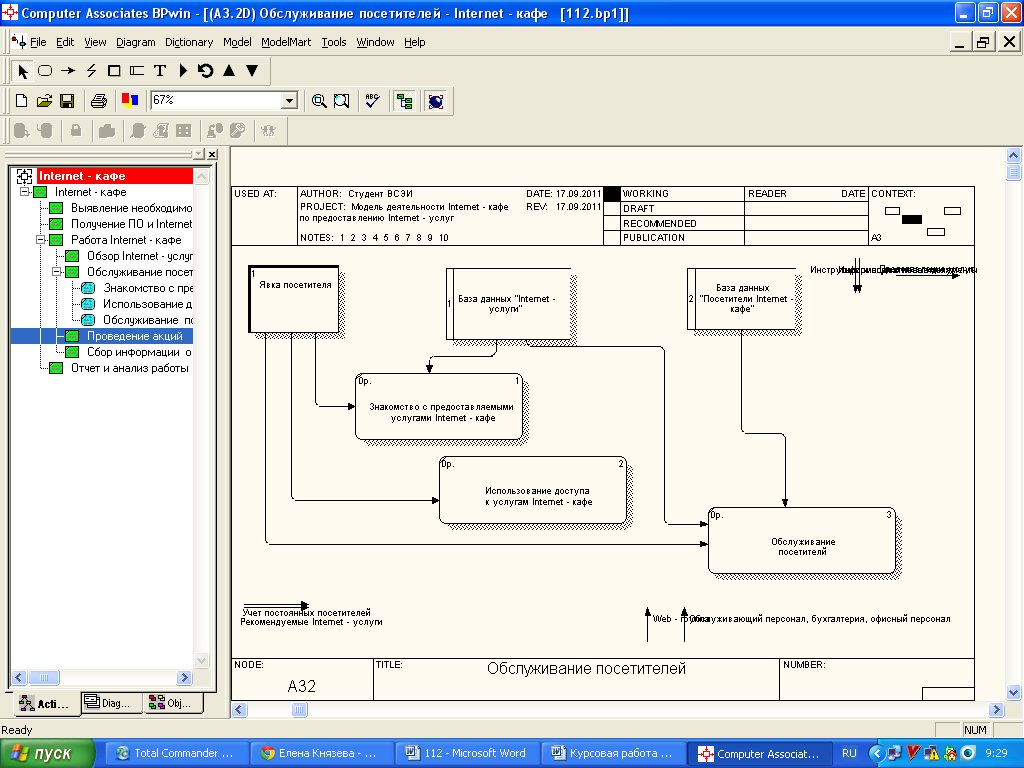1024x768 pixels.
Task: Toggle the Model Explorer tree icon
Action: (404, 101)
